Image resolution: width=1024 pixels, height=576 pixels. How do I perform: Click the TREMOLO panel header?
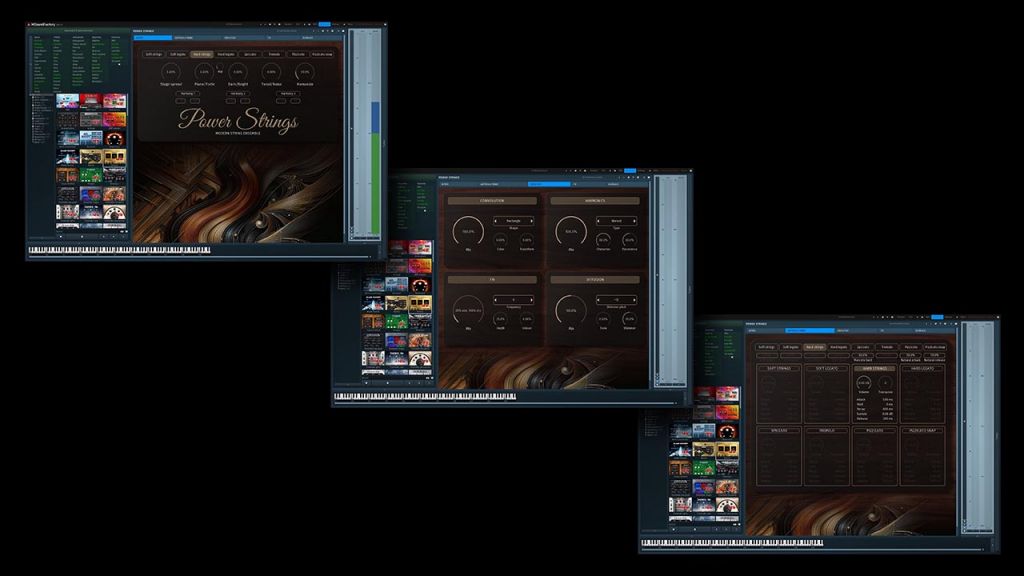827,430
